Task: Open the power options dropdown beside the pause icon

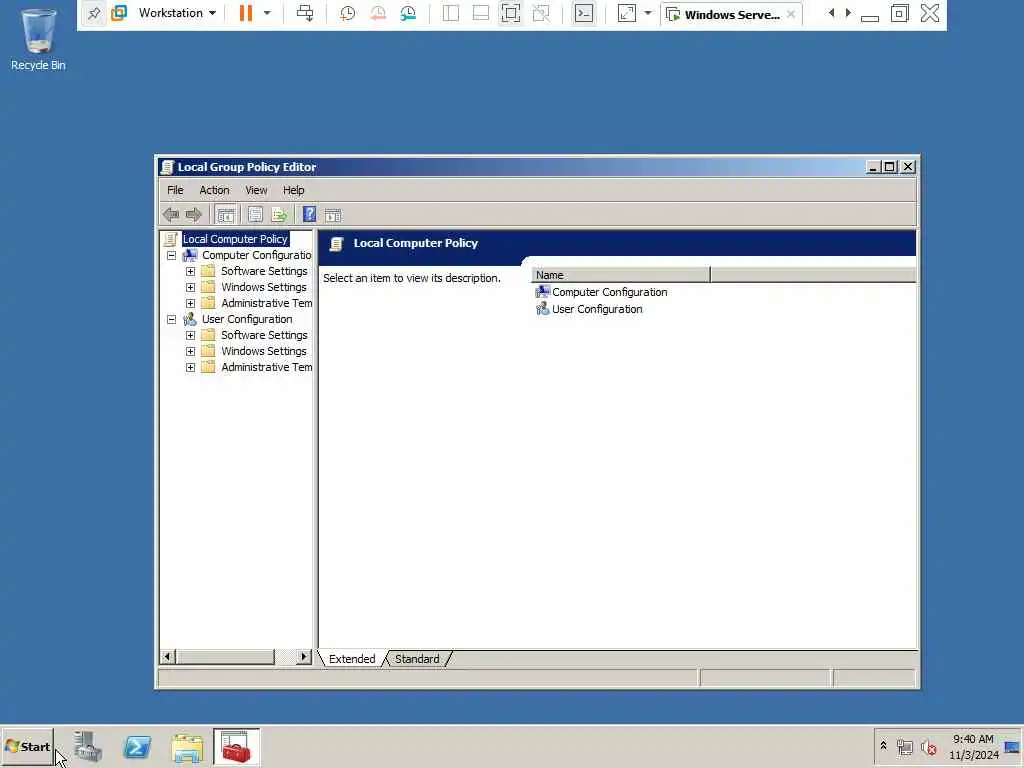Action: click(x=266, y=13)
